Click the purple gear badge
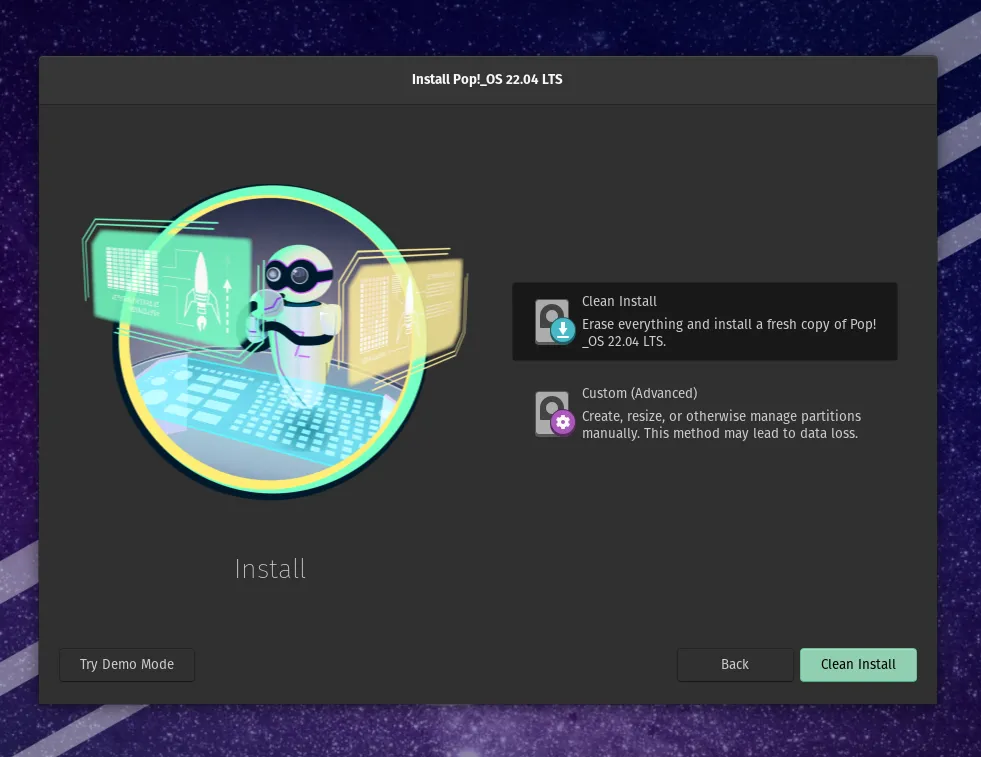Screen dimensions: 981x757 click(x=563, y=422)
